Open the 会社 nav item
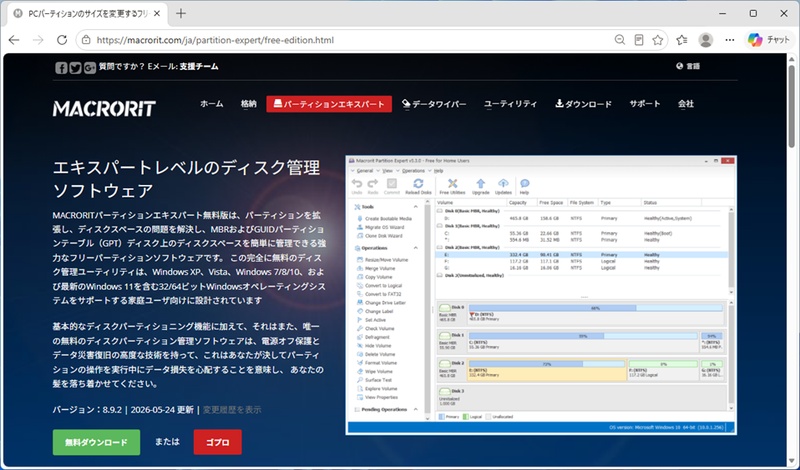Image resolution: width=800 pixels, height=470 pixels. point(686,104)
